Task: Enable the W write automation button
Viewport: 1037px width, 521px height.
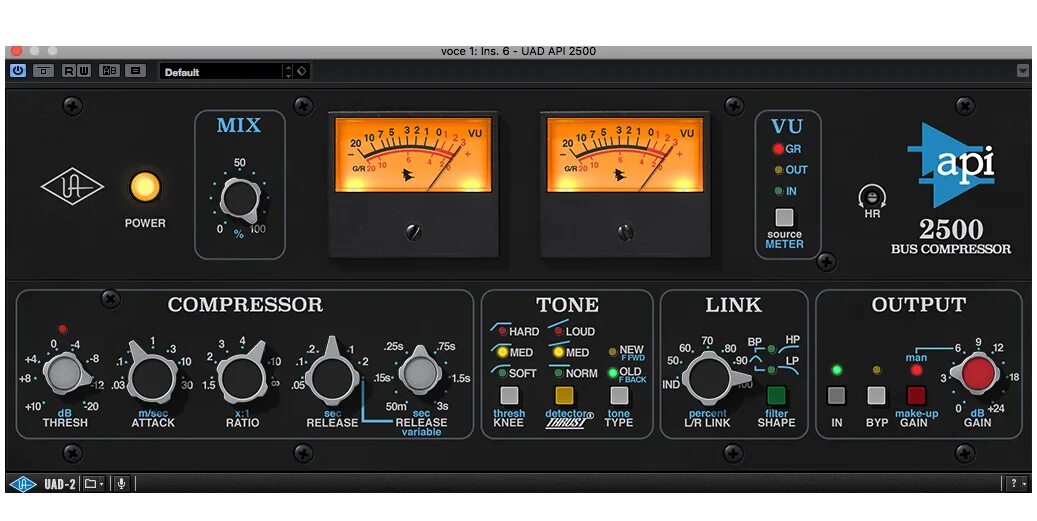Action: 83,71
